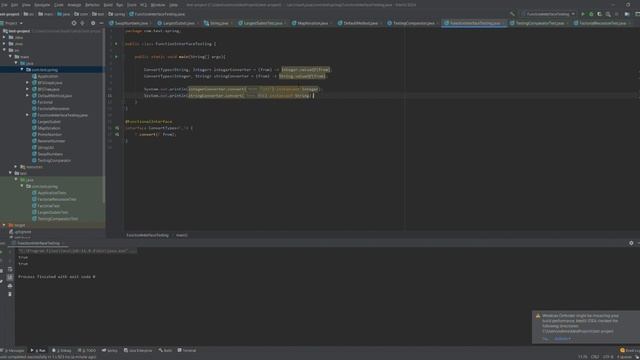
Task: Open the Edit menu
Action: [14, 5]
